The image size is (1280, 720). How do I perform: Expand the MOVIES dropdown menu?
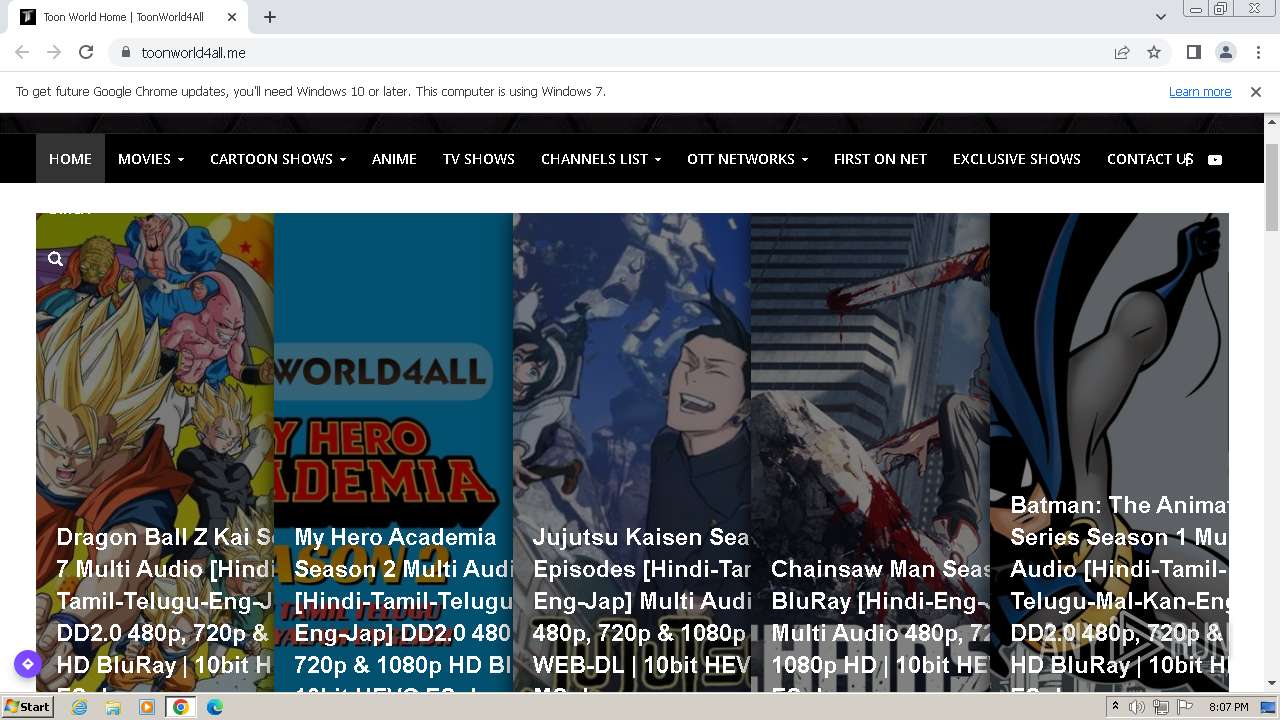(x=151, y=159)
